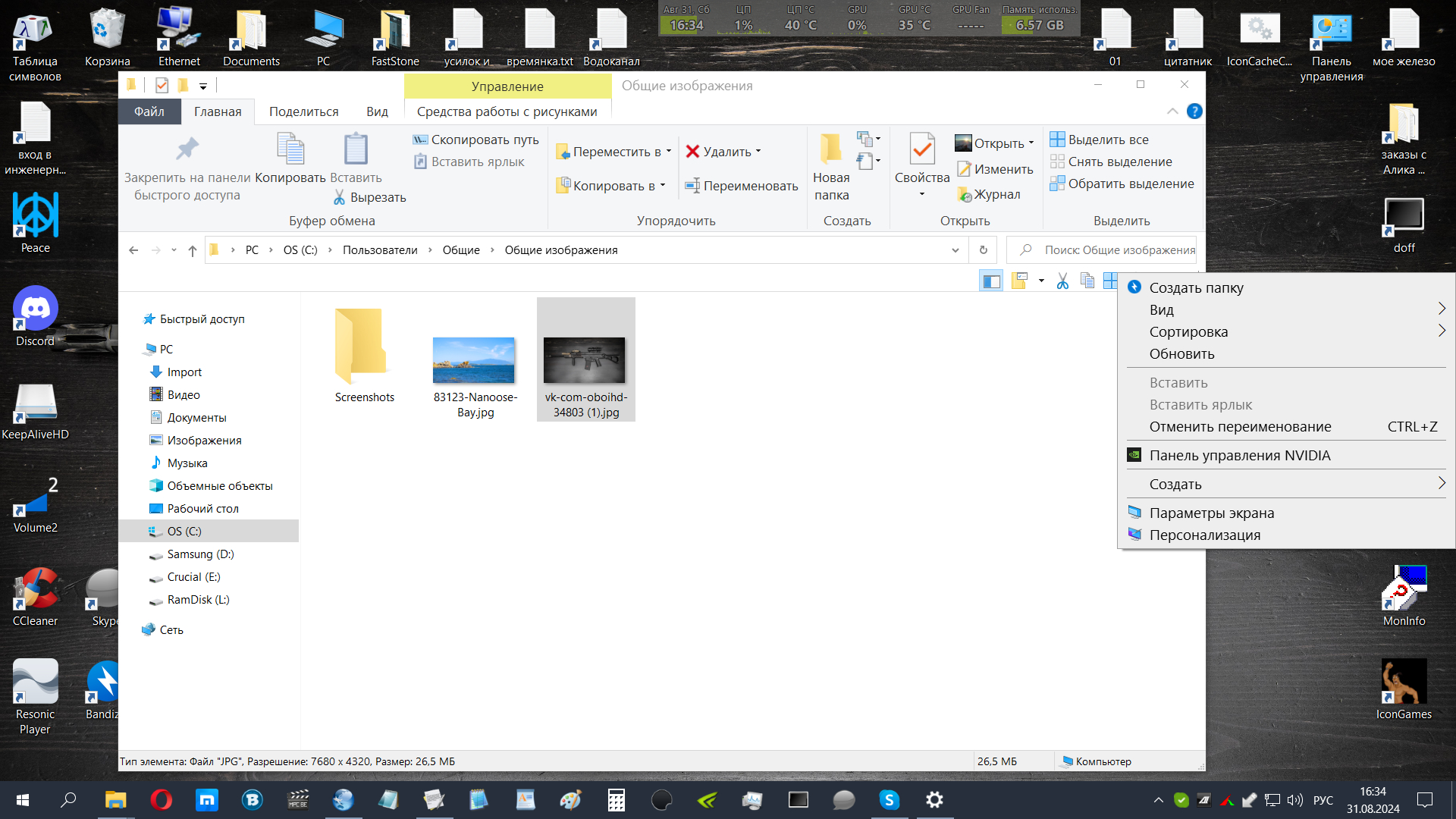Open the address bar history dropdown arrow
This screenshot has height=819, width=1456.
955,250
